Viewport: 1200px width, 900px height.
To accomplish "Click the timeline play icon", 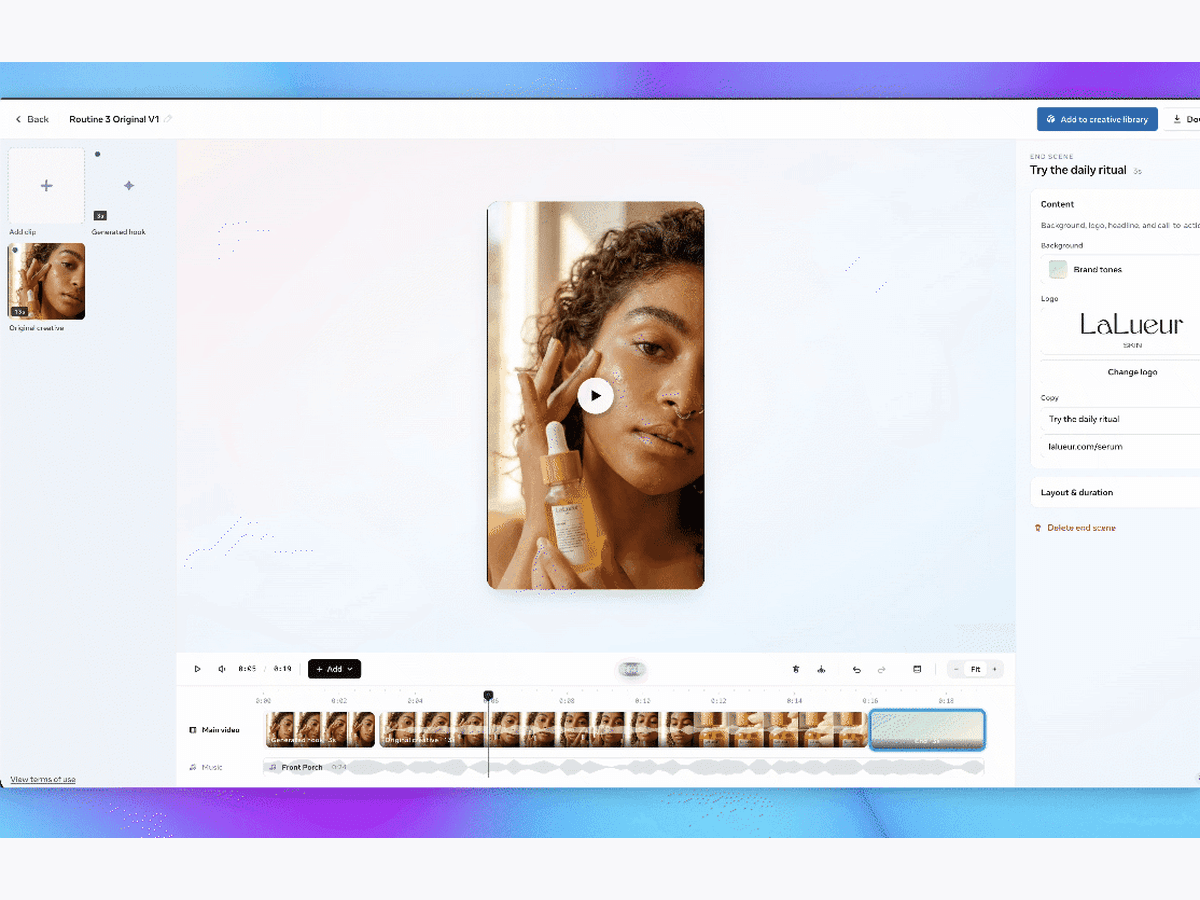I will [197, 669].
